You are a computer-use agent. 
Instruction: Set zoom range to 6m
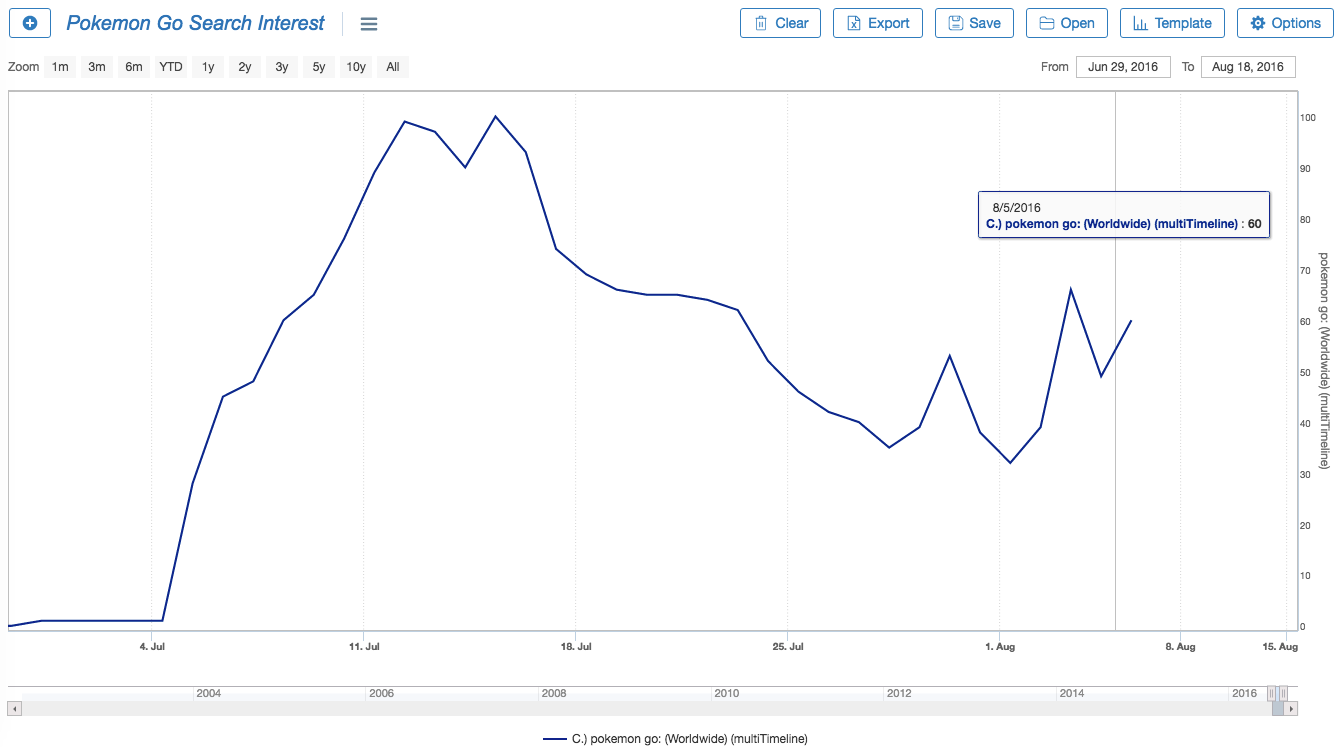134,67
